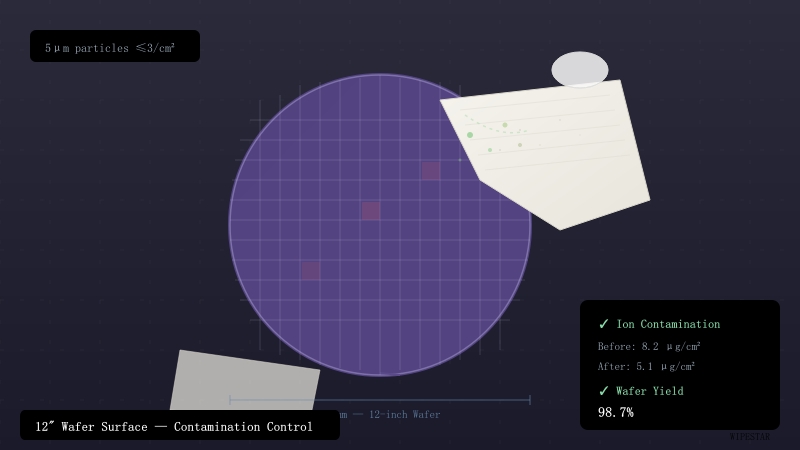The height and width of the screenshot is (450, 800).
Task: Select the "Wafer Yield" heading text
Action: [x=650, y=391]
